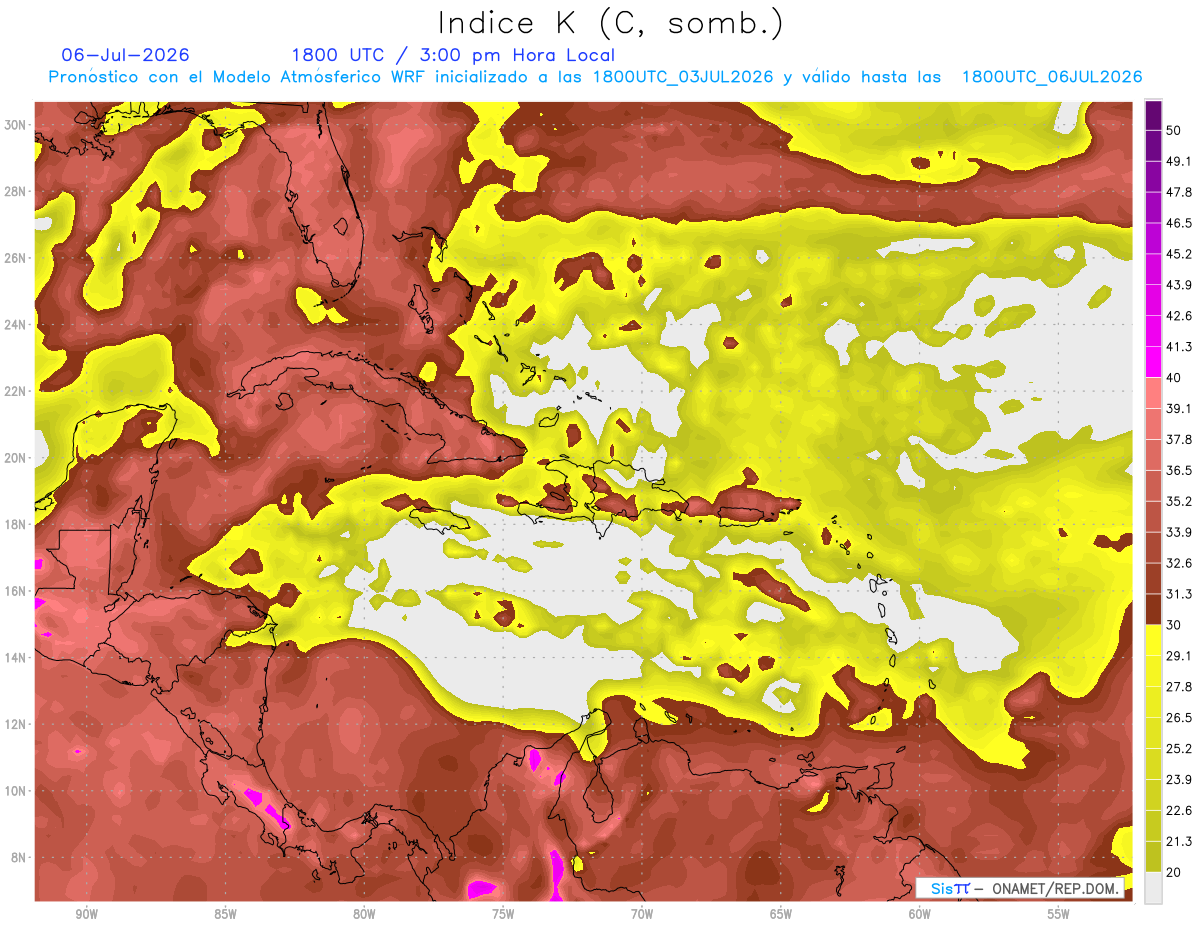Click the color bar value '26.5'
Image resolution: width=1200 pixels, height=927 pixels.
tap(1179, 717)
